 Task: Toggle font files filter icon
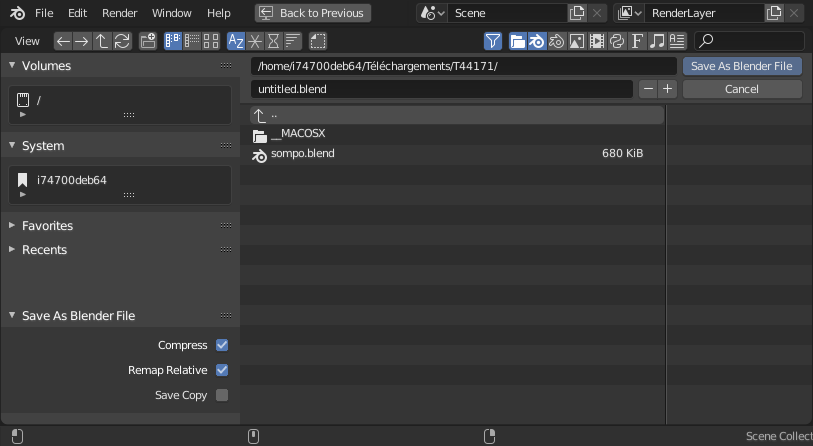(637, 41)
